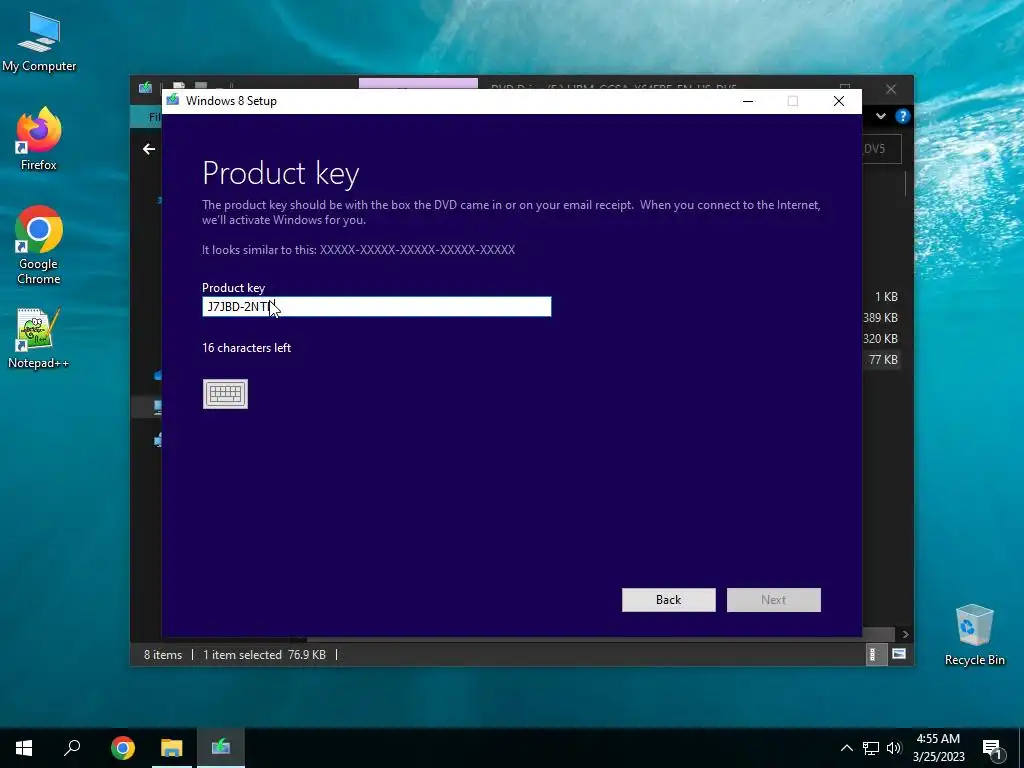The image size is (1024, 768).
Task: Switch Explorer to large icons view
Action: pyautogui.click(x=899, y=654)
